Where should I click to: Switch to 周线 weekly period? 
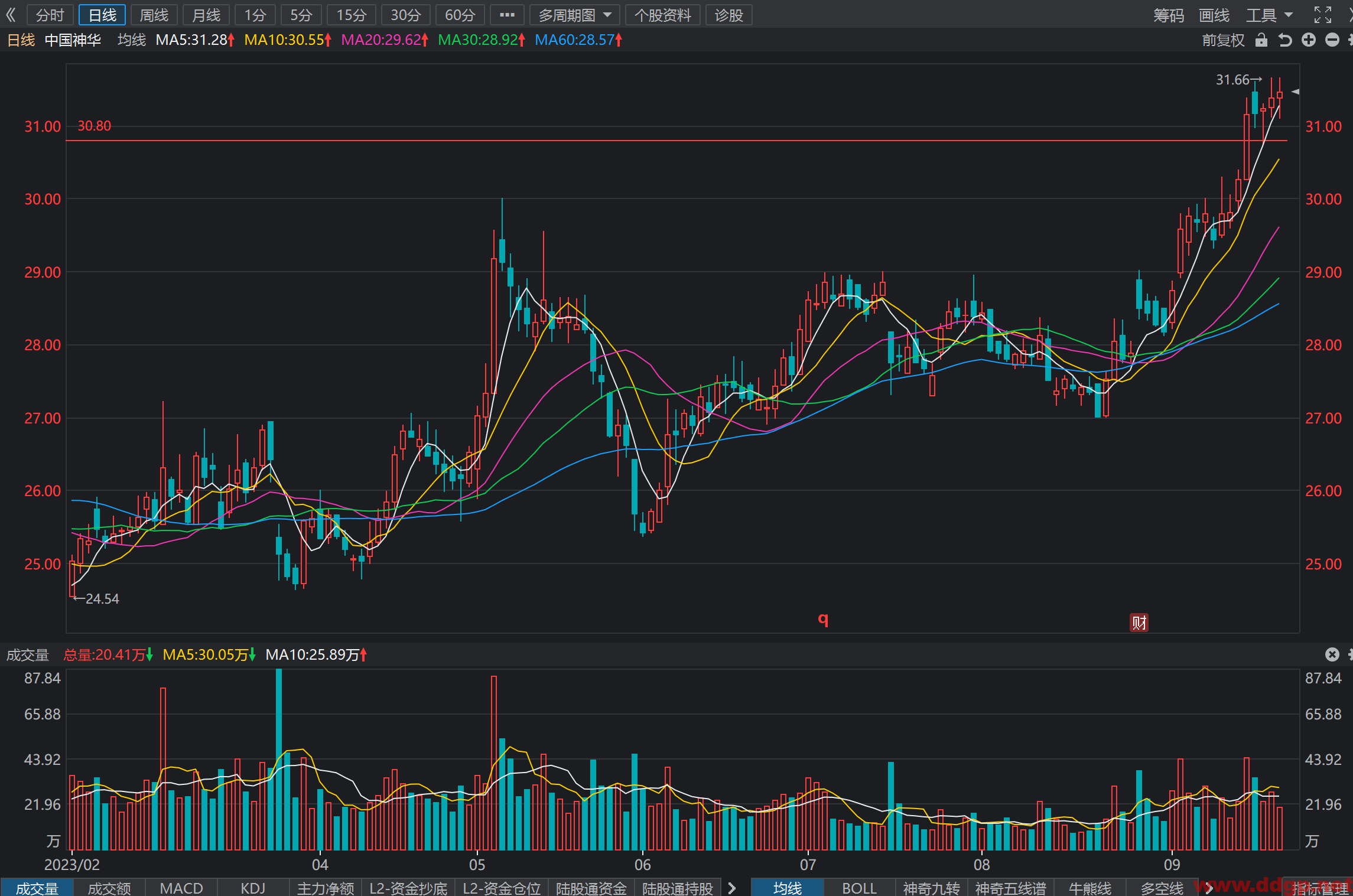[x=154, y=15]
